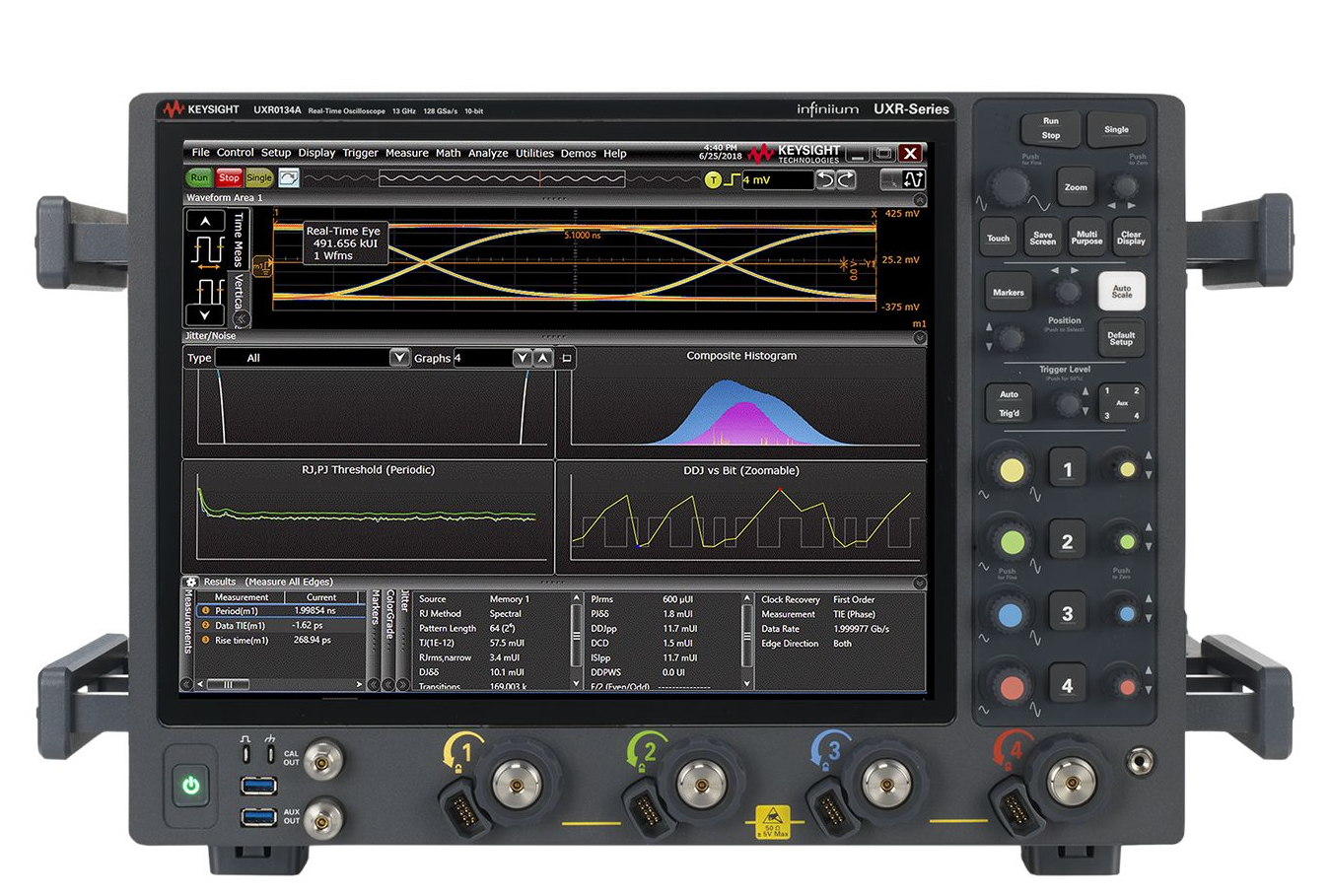
Task: Click the green Run button in toolbar
Action: click(x=199, y=178)
